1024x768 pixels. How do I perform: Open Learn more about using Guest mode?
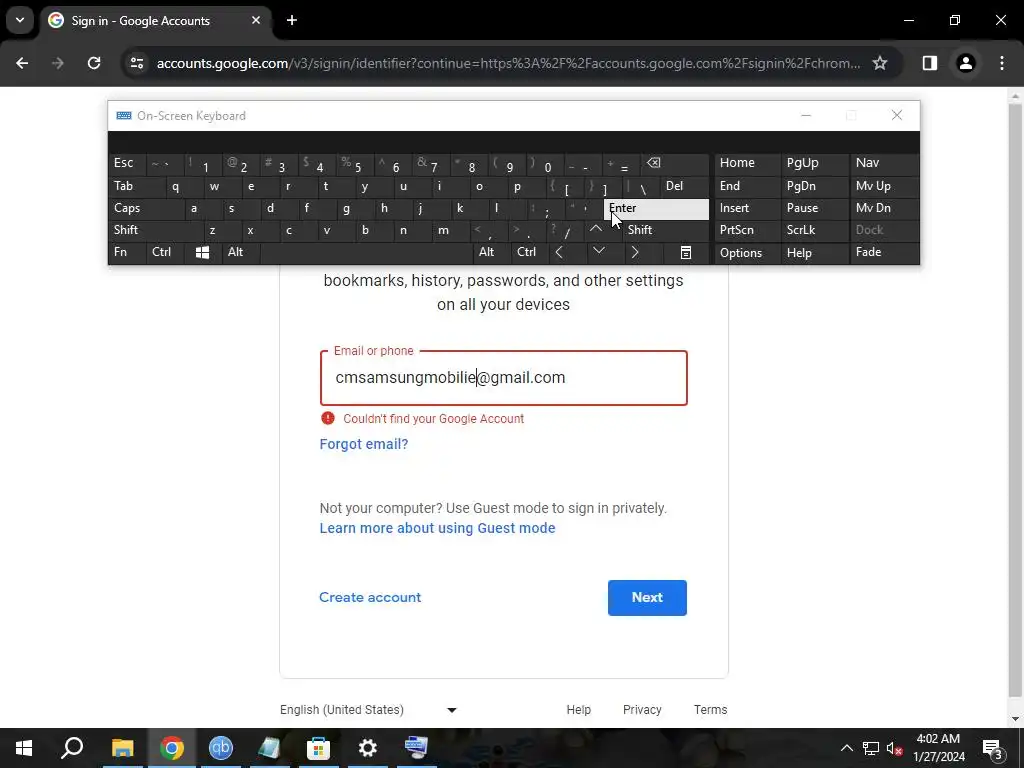click(x=438, y=528)
